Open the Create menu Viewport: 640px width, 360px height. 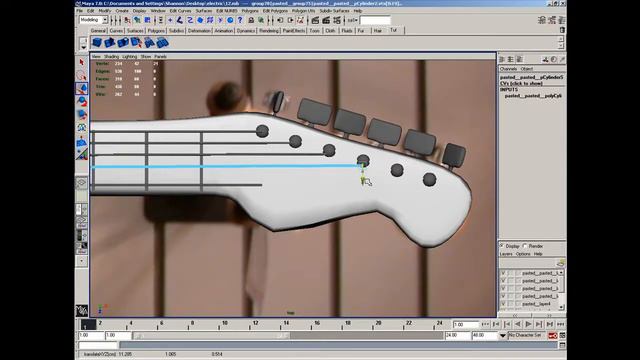122,11
